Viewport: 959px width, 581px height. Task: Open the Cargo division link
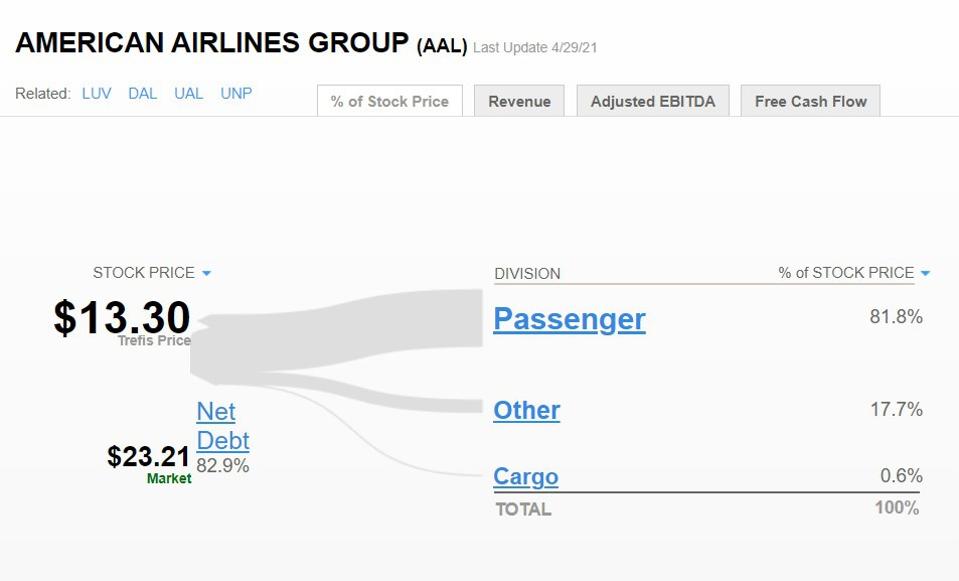click(525, 477)
